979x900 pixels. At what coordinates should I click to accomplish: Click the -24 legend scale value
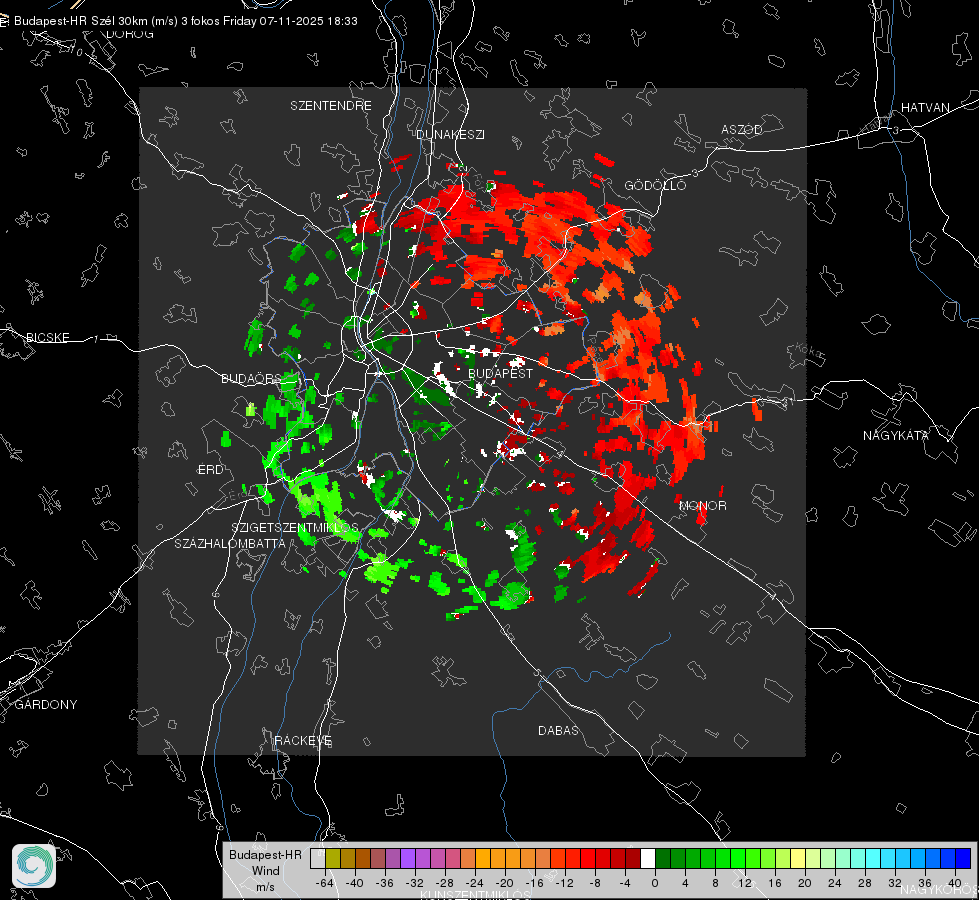point(474,883)
